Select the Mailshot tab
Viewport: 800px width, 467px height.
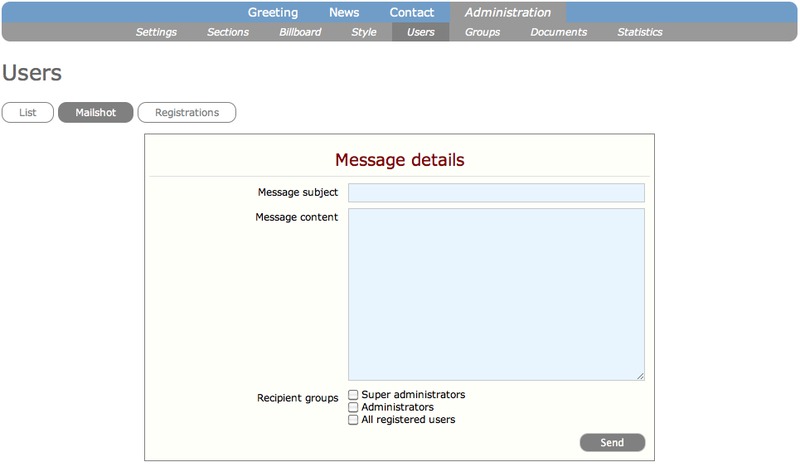[x=95, y=112]
